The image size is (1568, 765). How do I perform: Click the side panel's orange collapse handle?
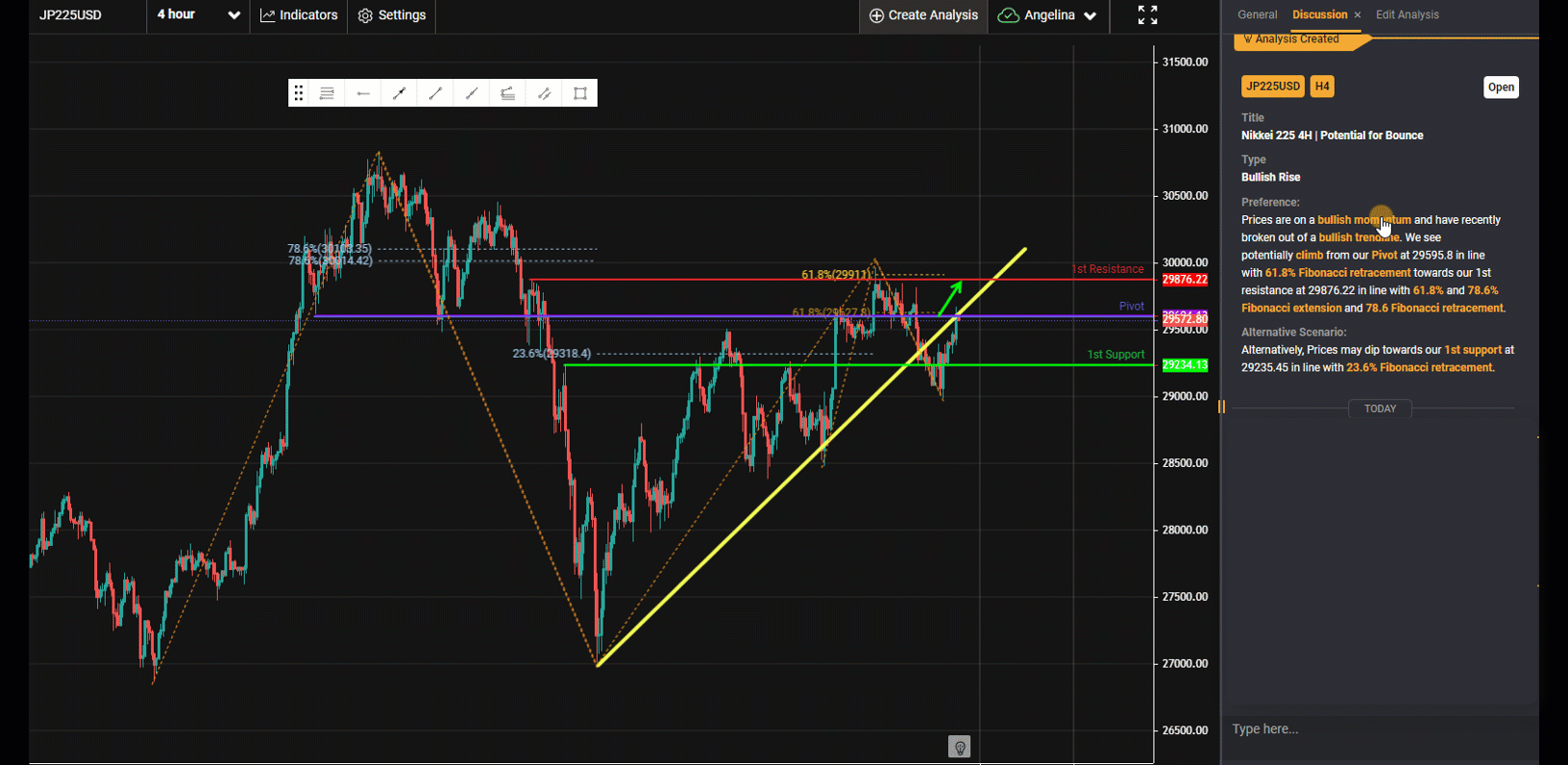coord(1221,407)
